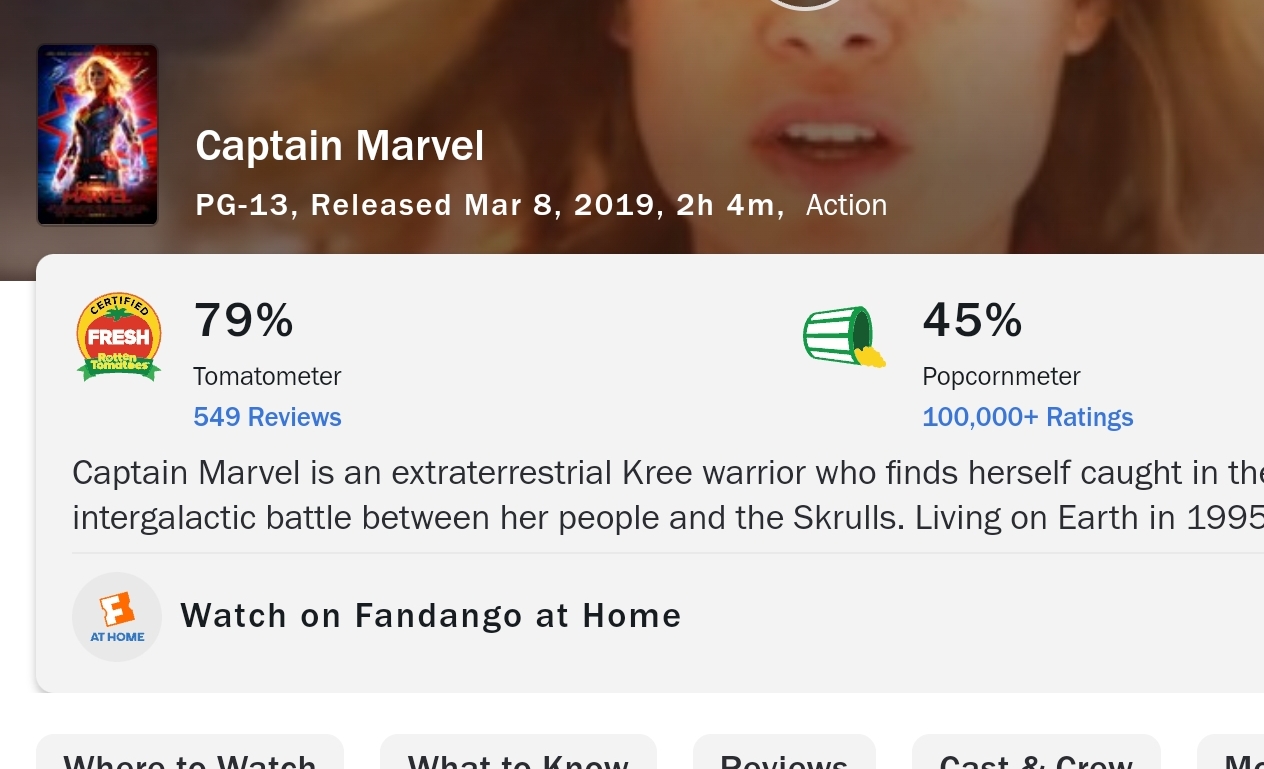Click Watch on Fandango at Home
Image resolution: width=1264 pixels, height=769 pixels.
430,616
